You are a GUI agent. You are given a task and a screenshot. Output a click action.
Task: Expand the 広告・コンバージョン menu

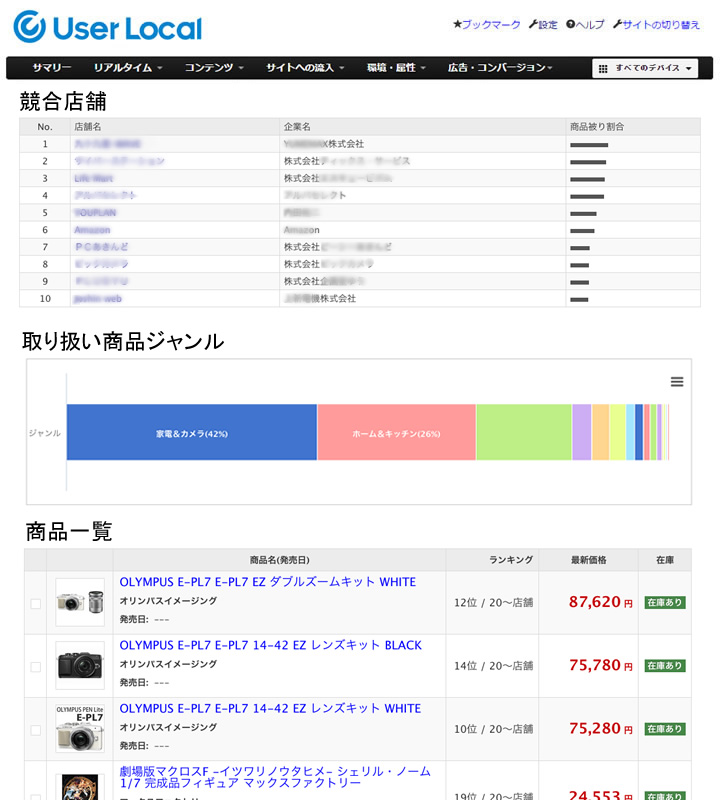click(500, 68)
